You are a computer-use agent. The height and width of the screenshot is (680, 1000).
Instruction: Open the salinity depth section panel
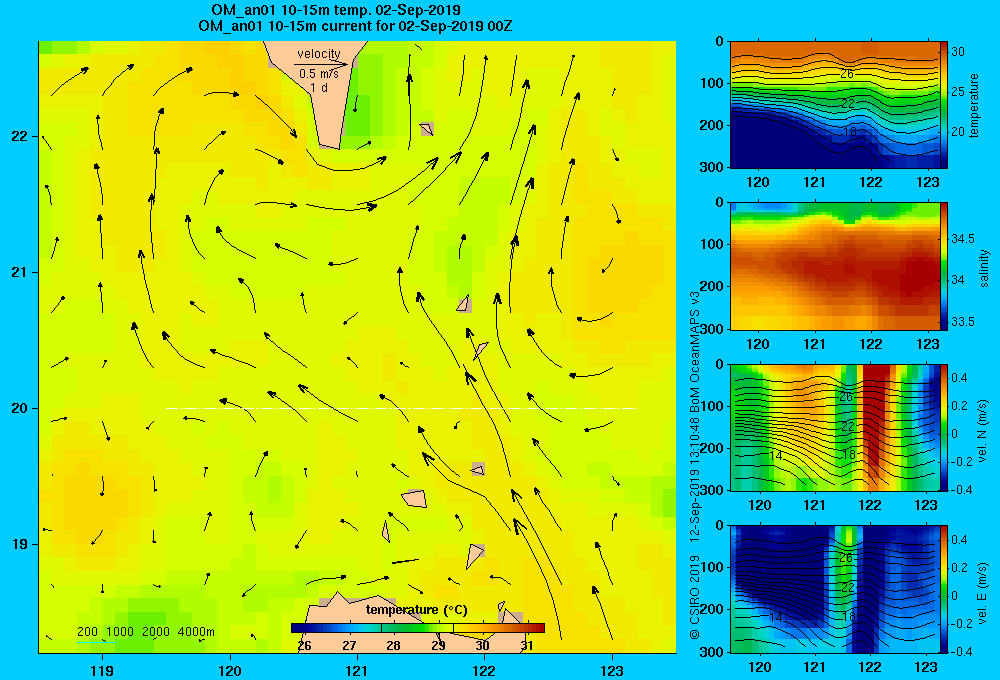(835, 266)
